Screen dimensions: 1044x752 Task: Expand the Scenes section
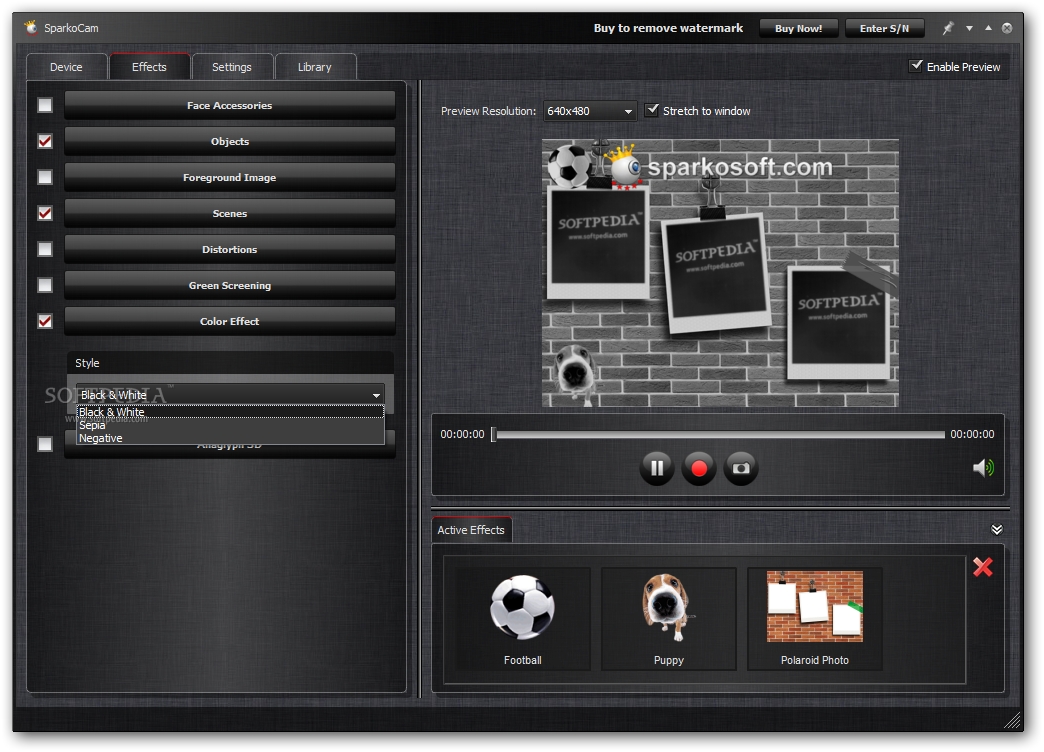[230, 213]
